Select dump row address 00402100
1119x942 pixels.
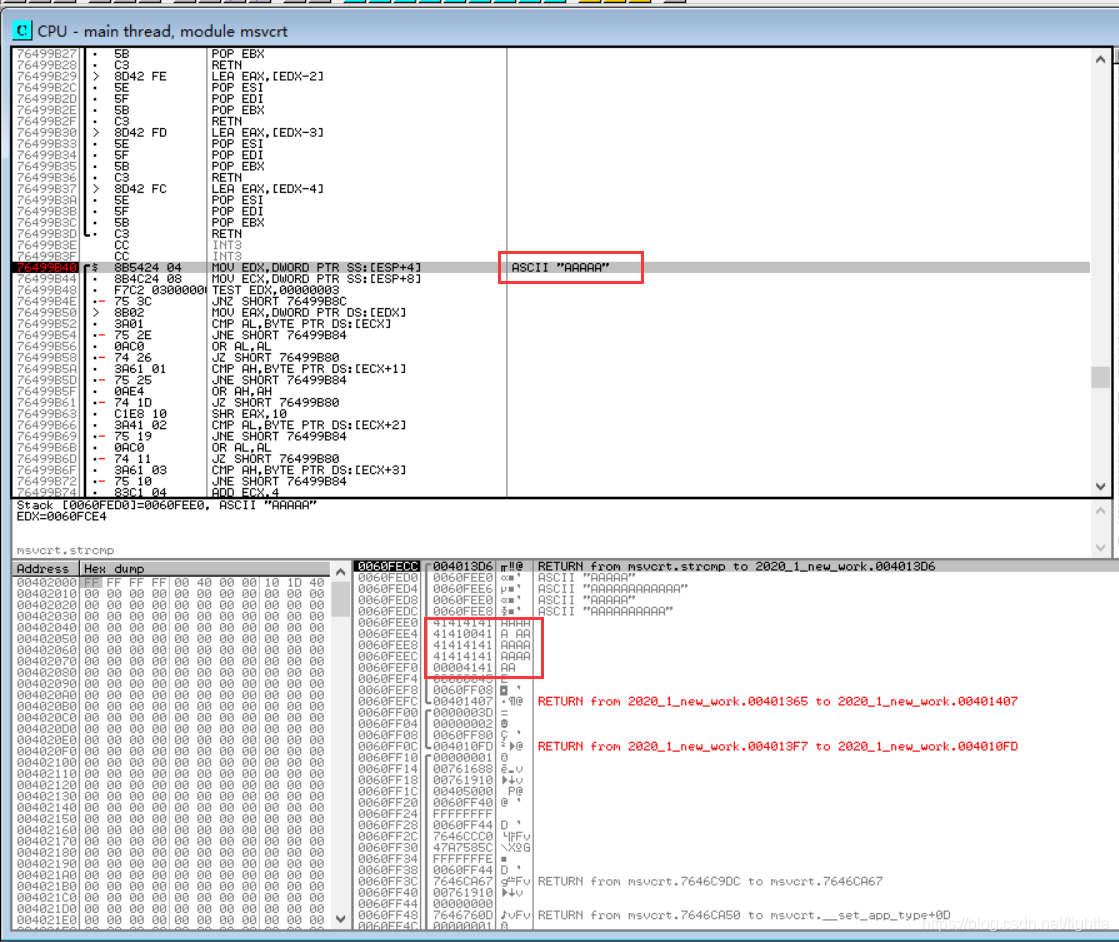point(46,763)
